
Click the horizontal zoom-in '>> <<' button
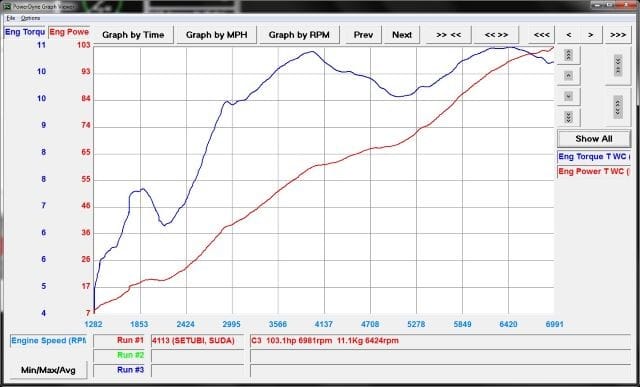click(448, 35)
